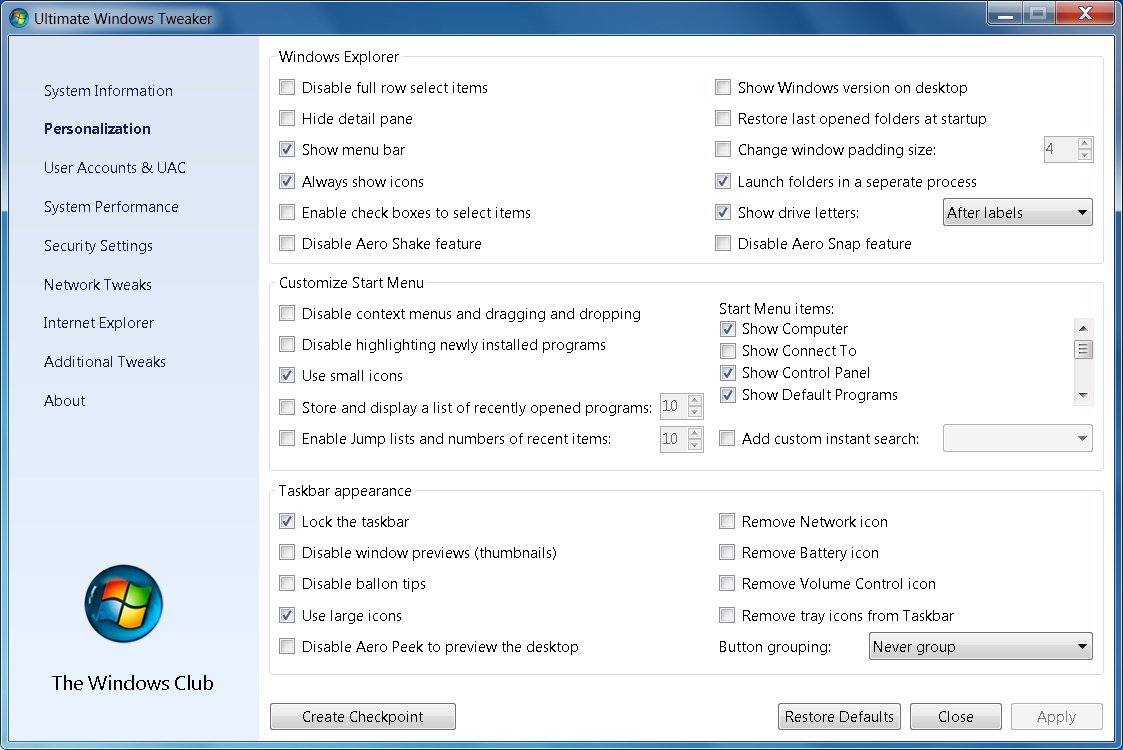Check Show Connect To item
The width and height of the screenshot is (1123, 750).
click(x=728, y=351)
